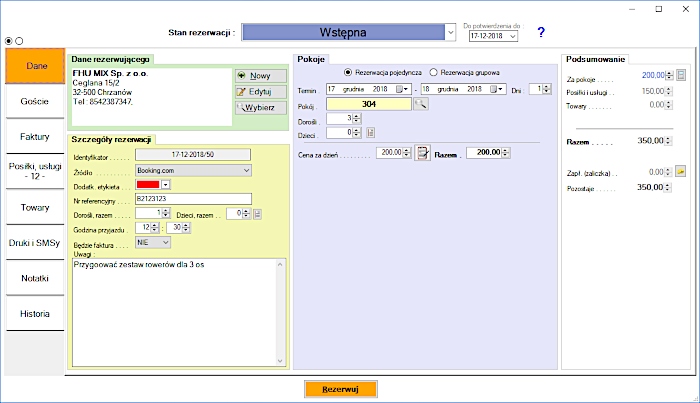Expand the Stan rezerwacji dropdown
The height and width of the screenshot is (403, 700).
coord(450,33)
